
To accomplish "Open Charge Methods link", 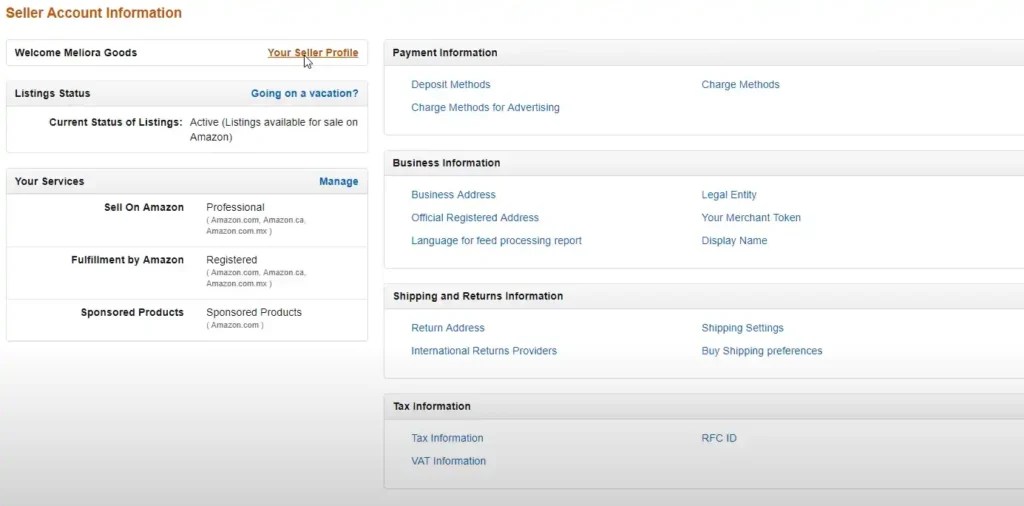I will pos(740,84).
